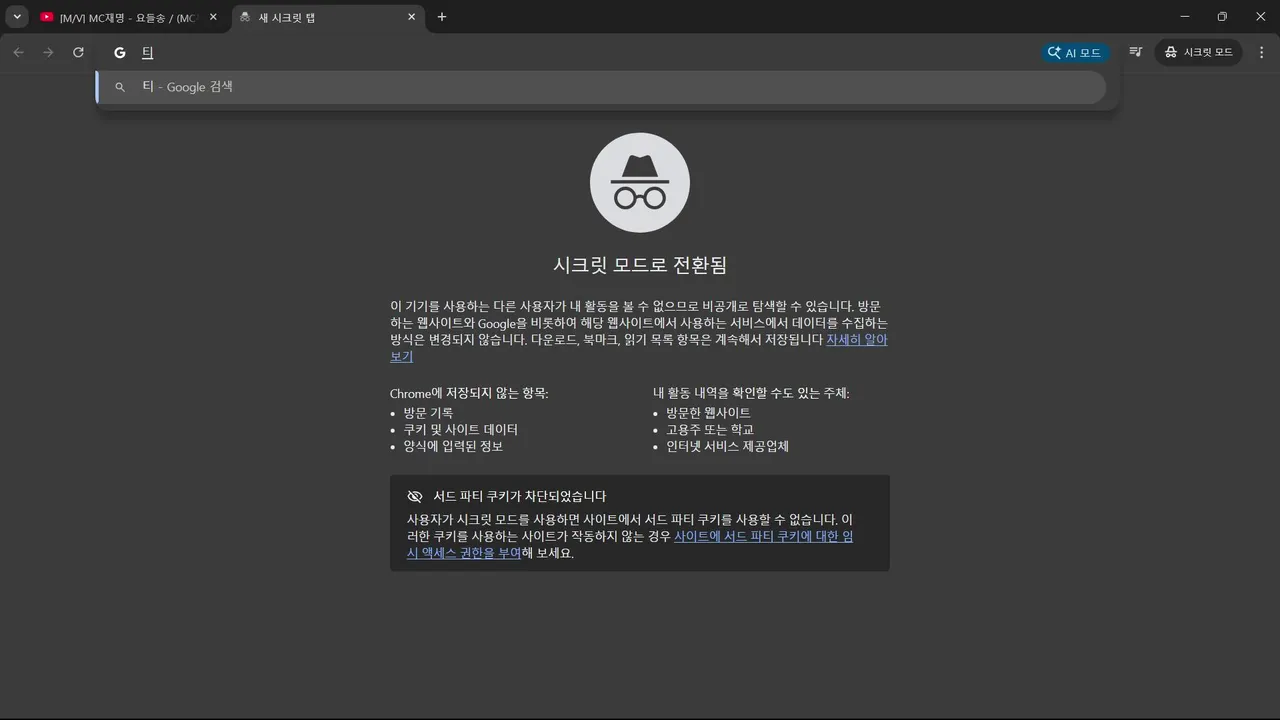Click the 'Chrome에 저장되지 않는 항목:' label
Viewport: 1280px width, 720px height.
(469, 394)
